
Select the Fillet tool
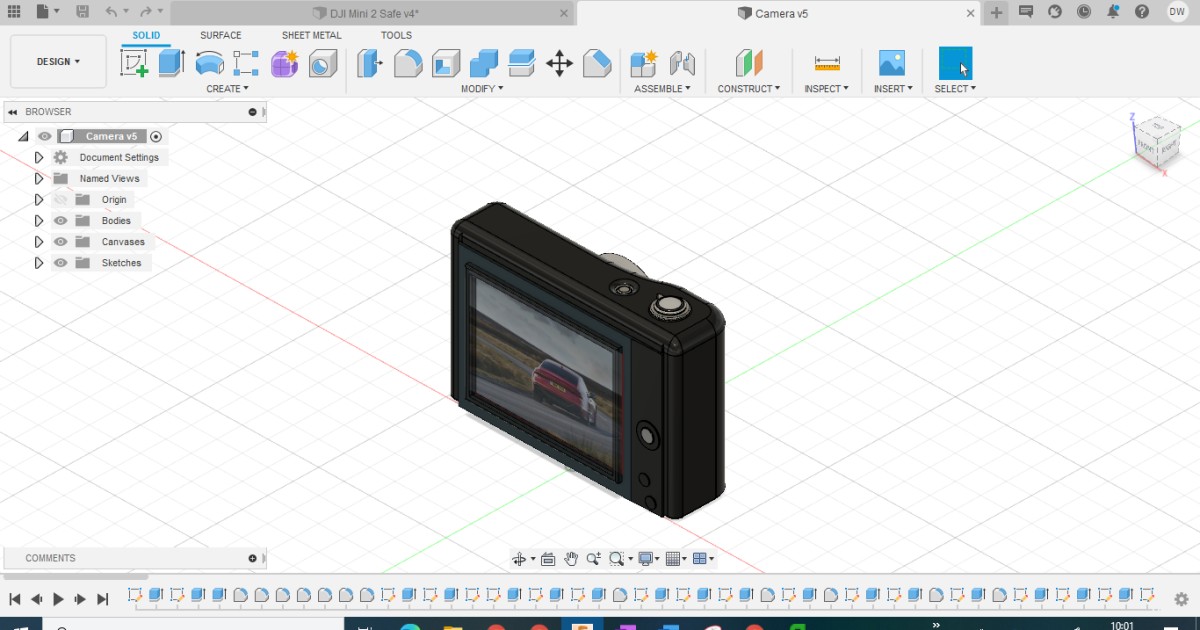coord(410,62)
